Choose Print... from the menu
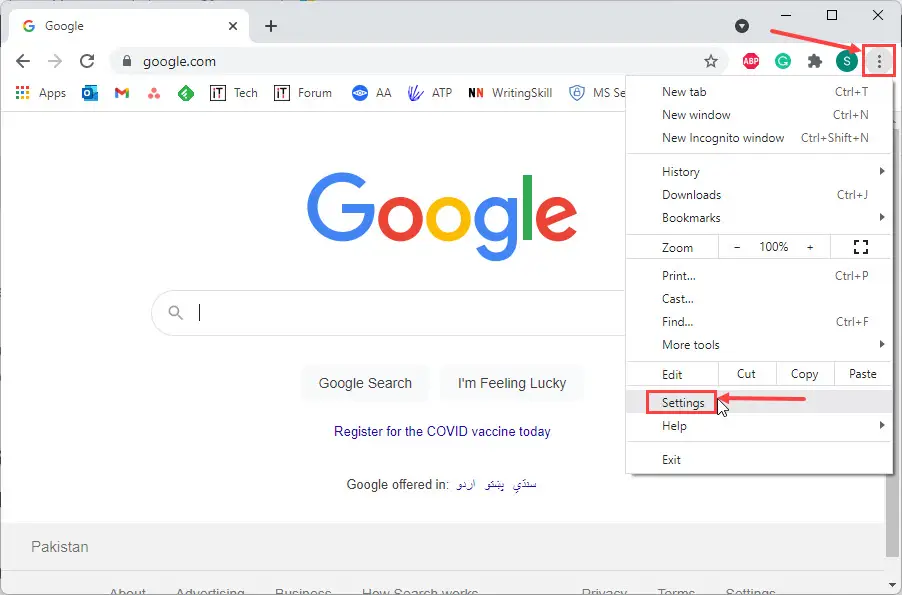The width and height of the screenshot is (902, 595). [x=759, y=276]
